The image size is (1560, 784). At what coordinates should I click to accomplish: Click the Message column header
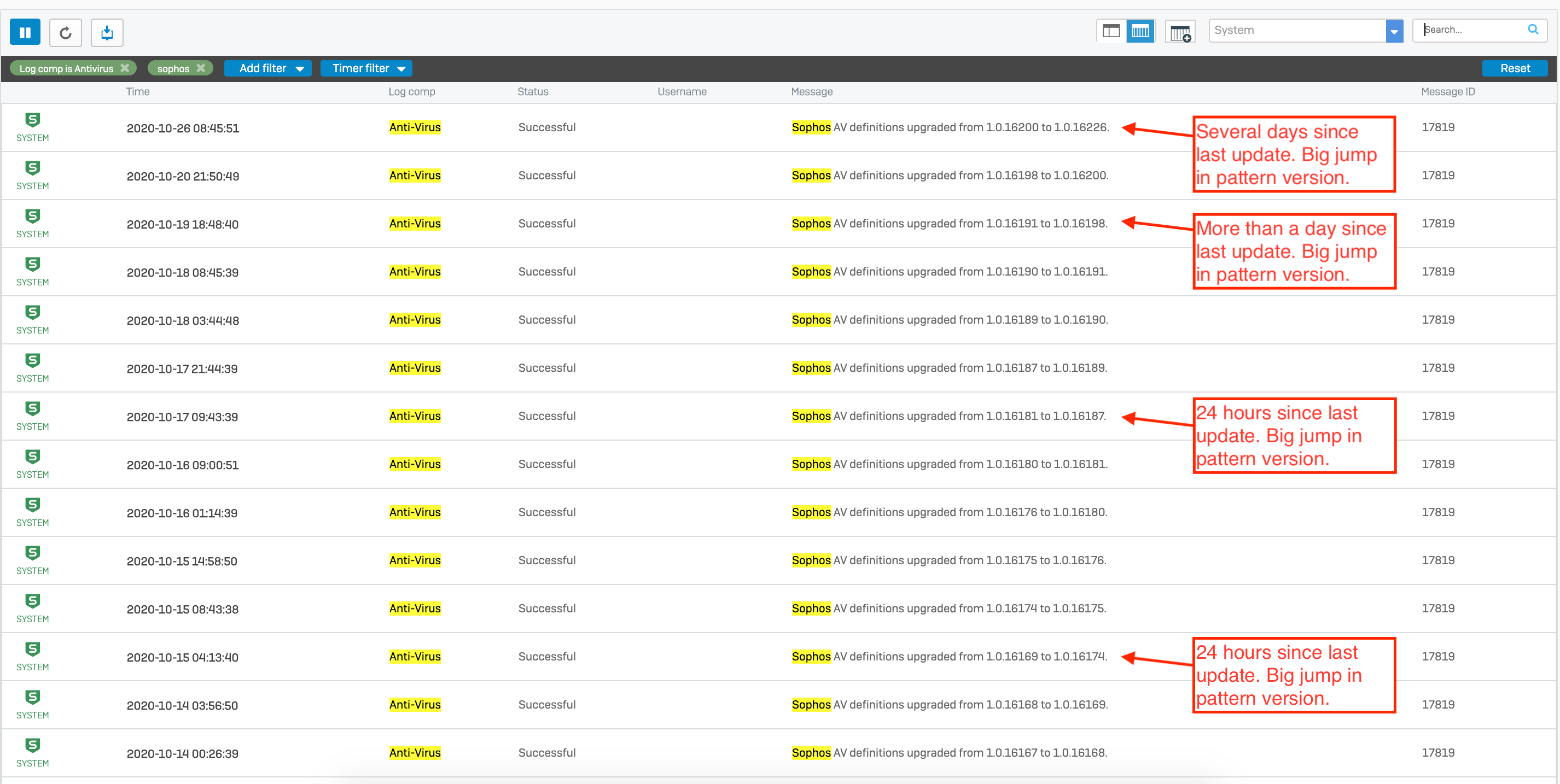812,91
